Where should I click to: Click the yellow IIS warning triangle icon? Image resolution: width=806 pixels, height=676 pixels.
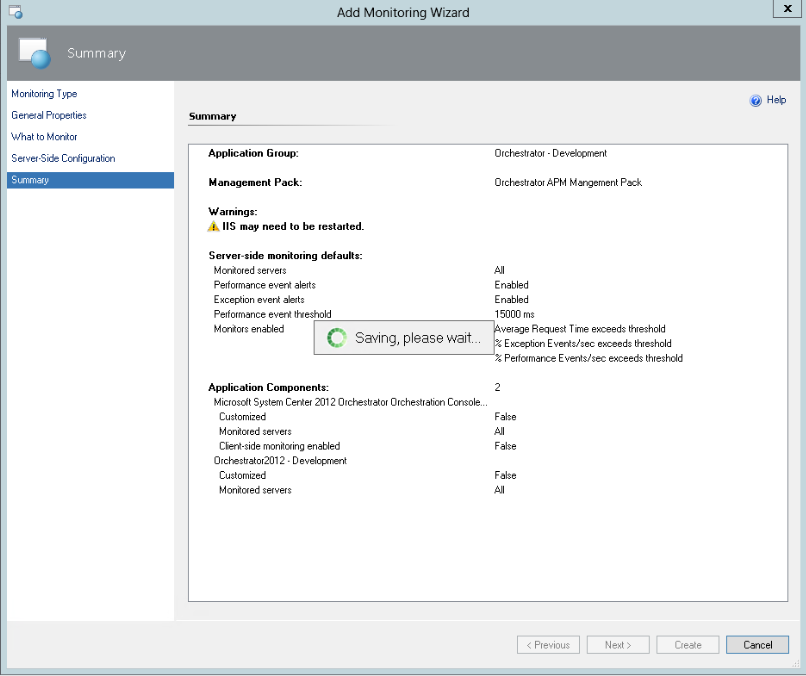click(x=213, y=227)
